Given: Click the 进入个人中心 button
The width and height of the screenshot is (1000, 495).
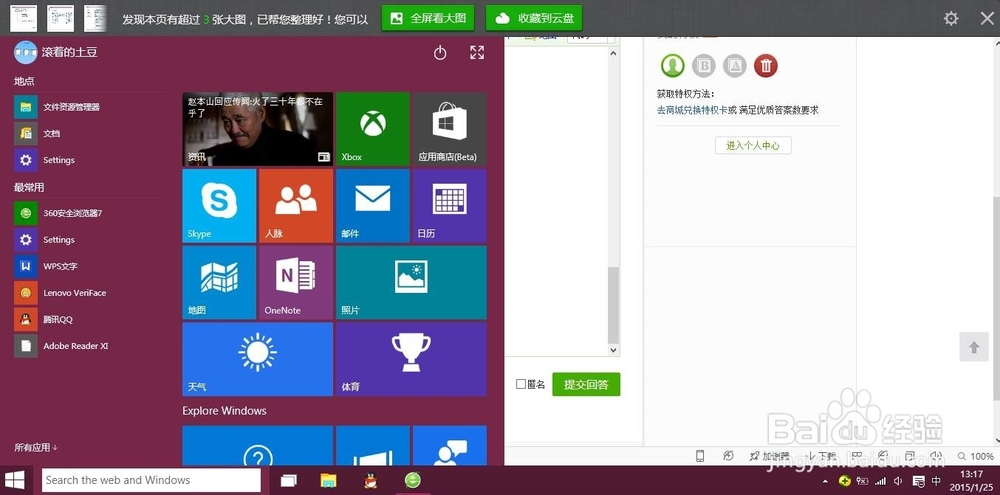Looking at the screenshot, I should [753, 145].
